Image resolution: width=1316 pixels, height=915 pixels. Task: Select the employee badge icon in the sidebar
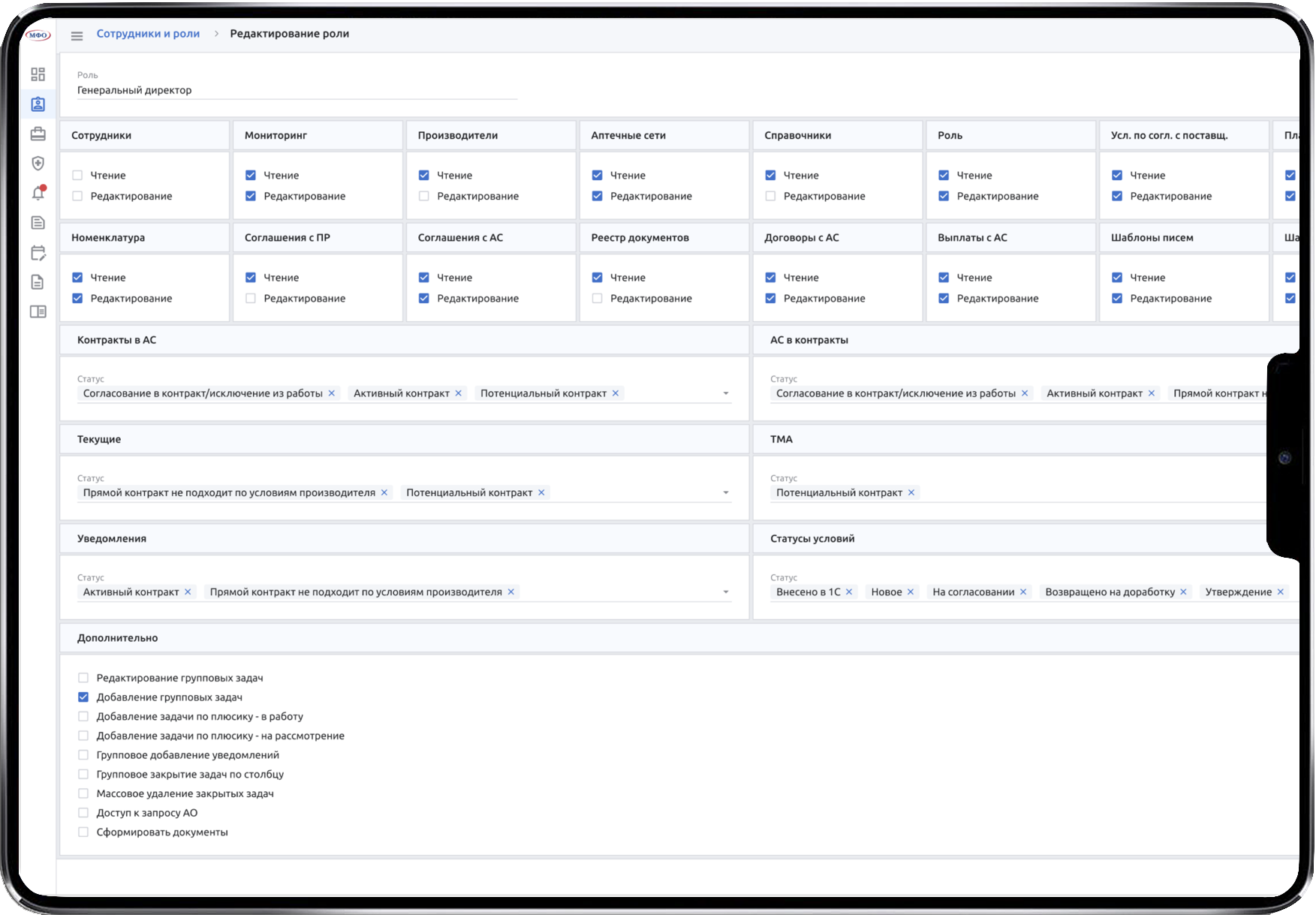38,104
